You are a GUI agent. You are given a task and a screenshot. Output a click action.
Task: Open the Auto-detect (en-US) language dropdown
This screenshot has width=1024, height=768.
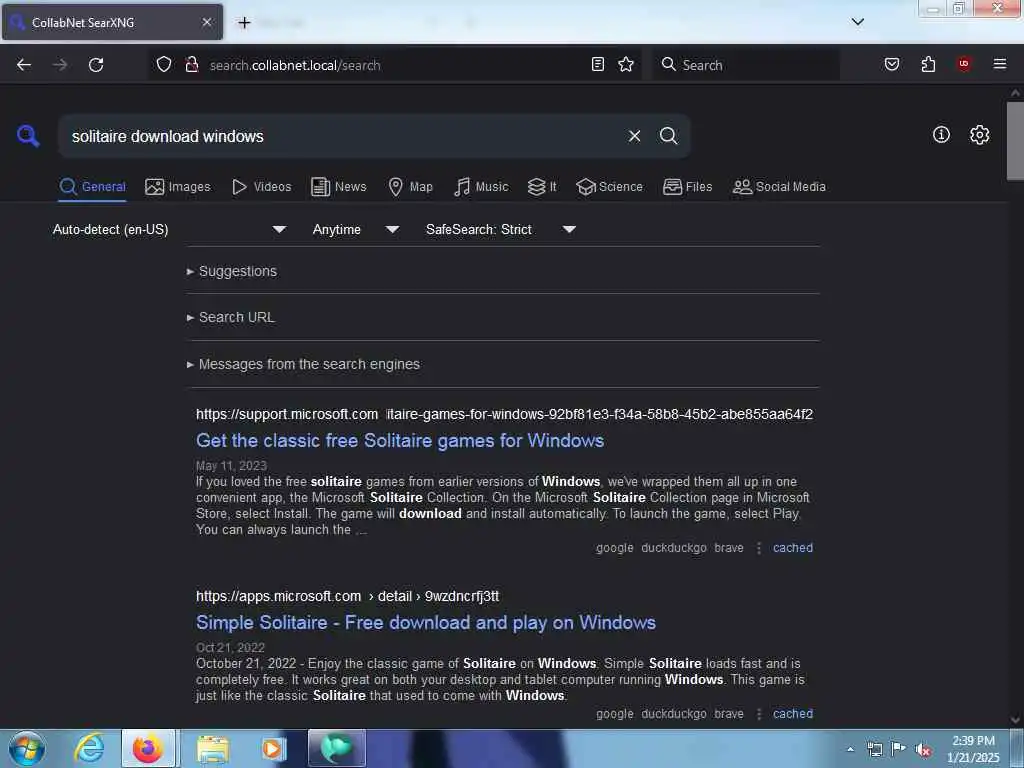(x=169, y=229)
